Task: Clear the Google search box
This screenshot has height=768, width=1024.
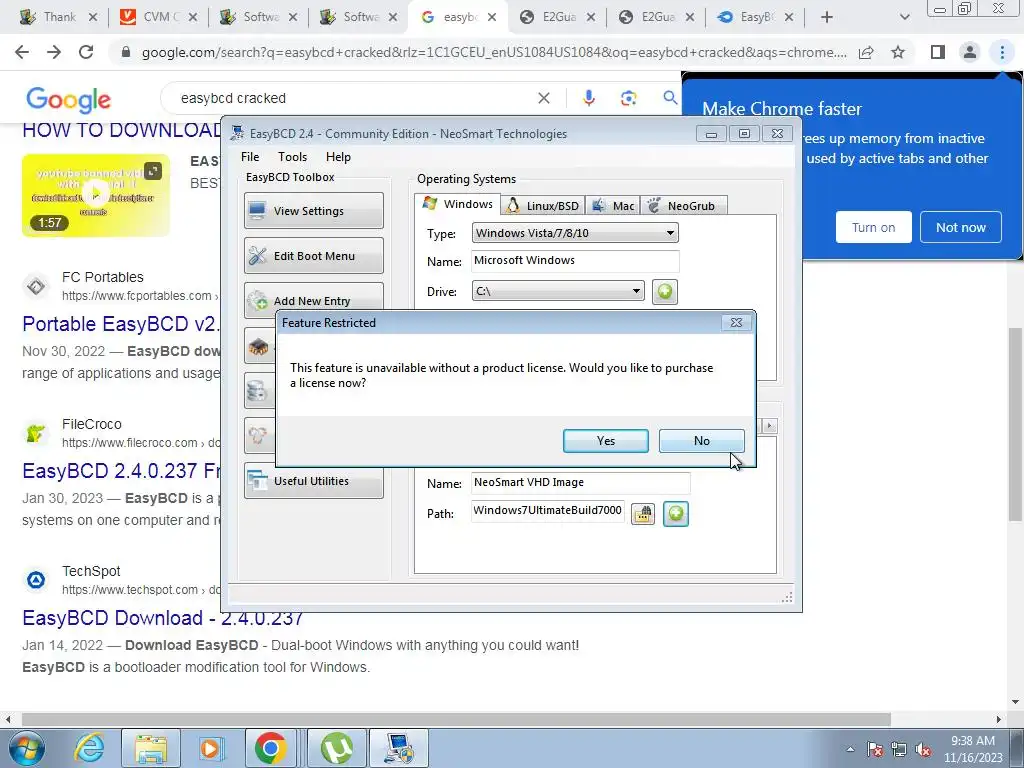Action: click(x=543, y=98)
